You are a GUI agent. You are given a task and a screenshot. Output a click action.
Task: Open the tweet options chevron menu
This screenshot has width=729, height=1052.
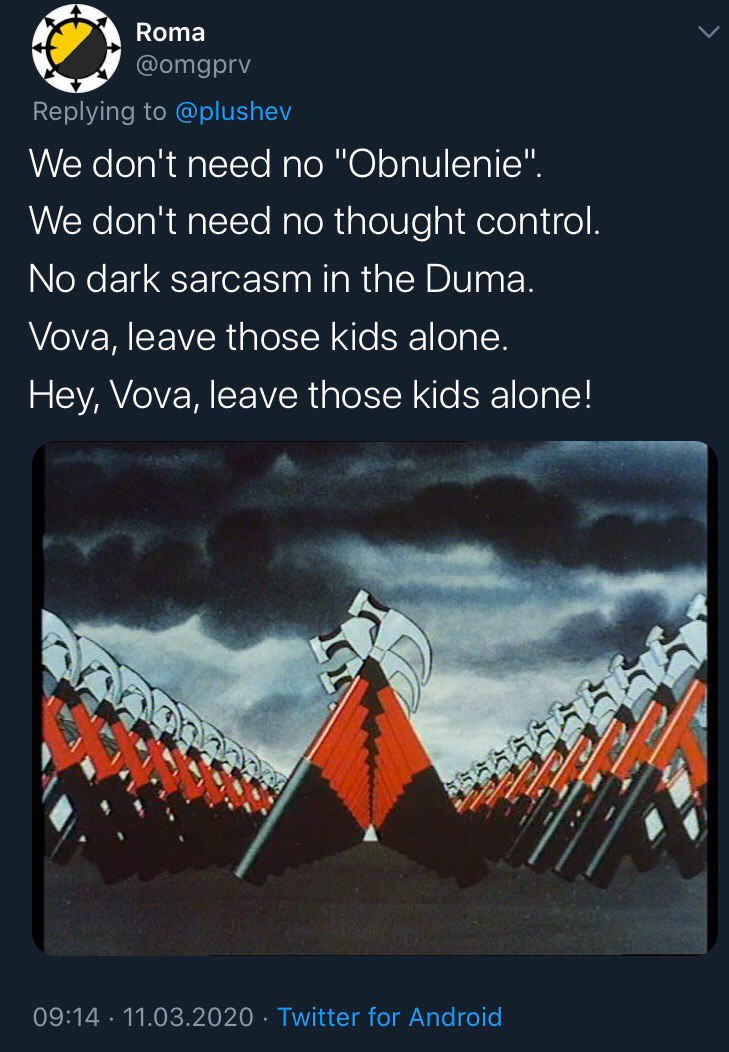coord(708,32)
